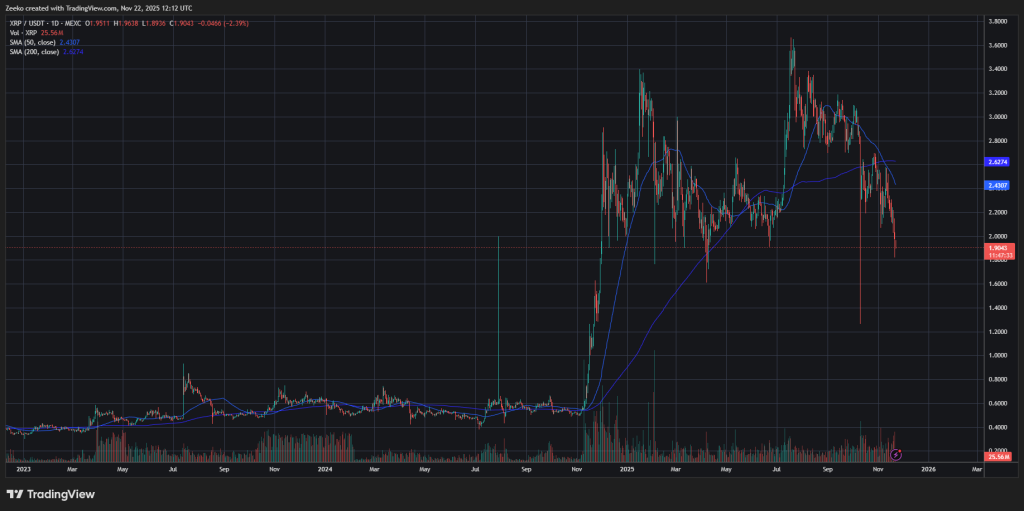Click the TradingView logo in the footer
1024x511 pixels.
[x=51, y=494]
